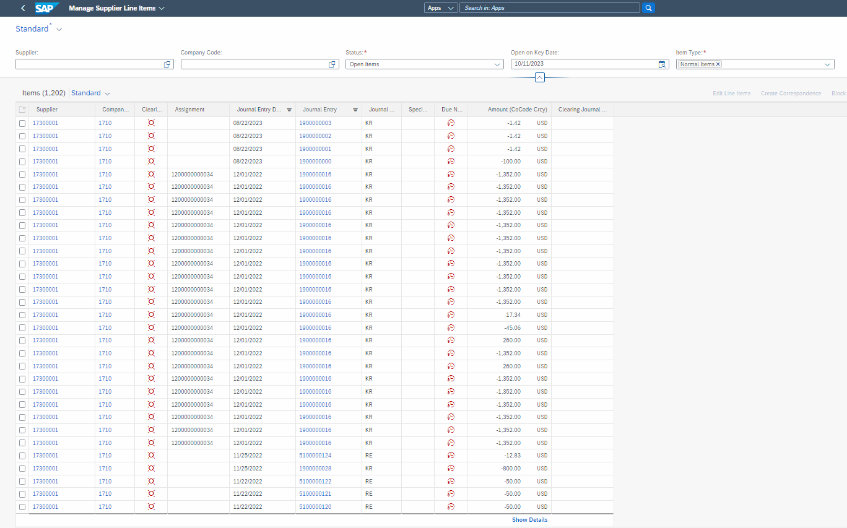This screenshot has width=847, height=528.
Task: Open journal entry 1900000003 link
Action: click(314, 122)
